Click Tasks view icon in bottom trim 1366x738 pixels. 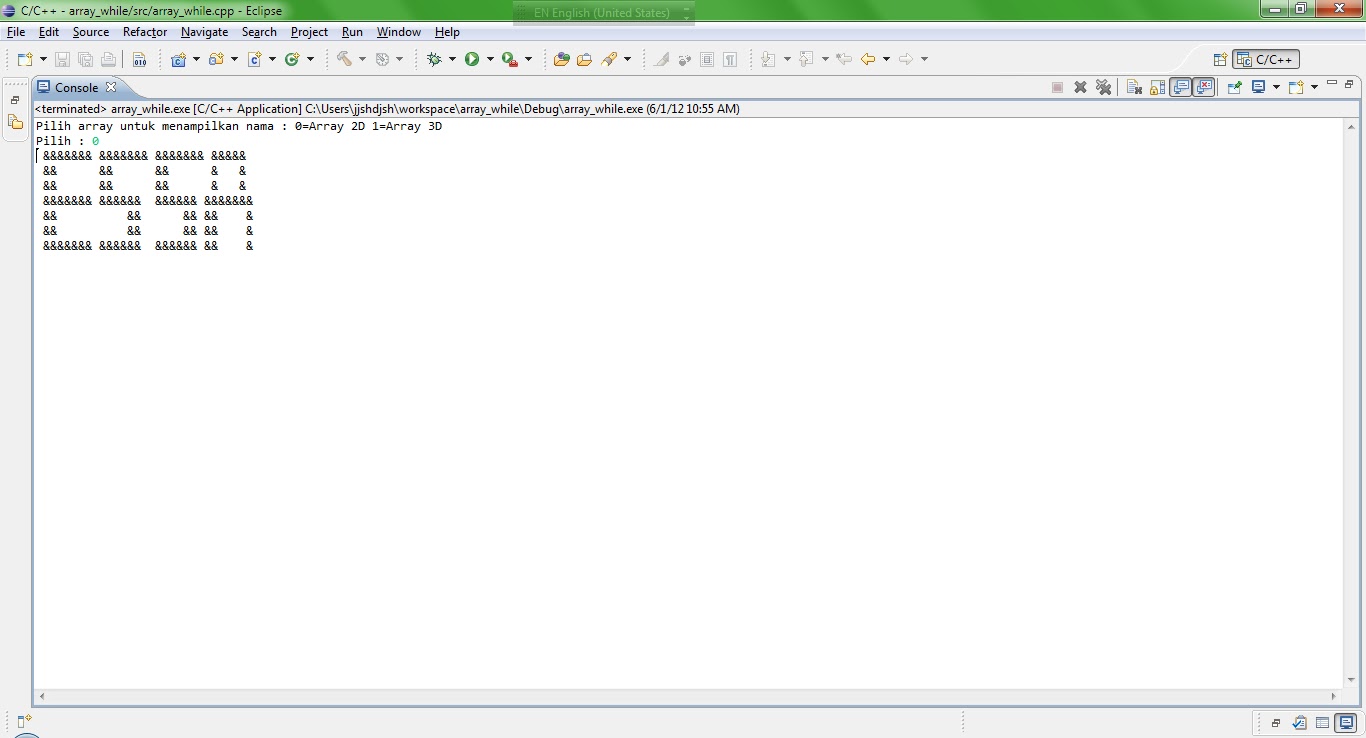(1300, 722)
